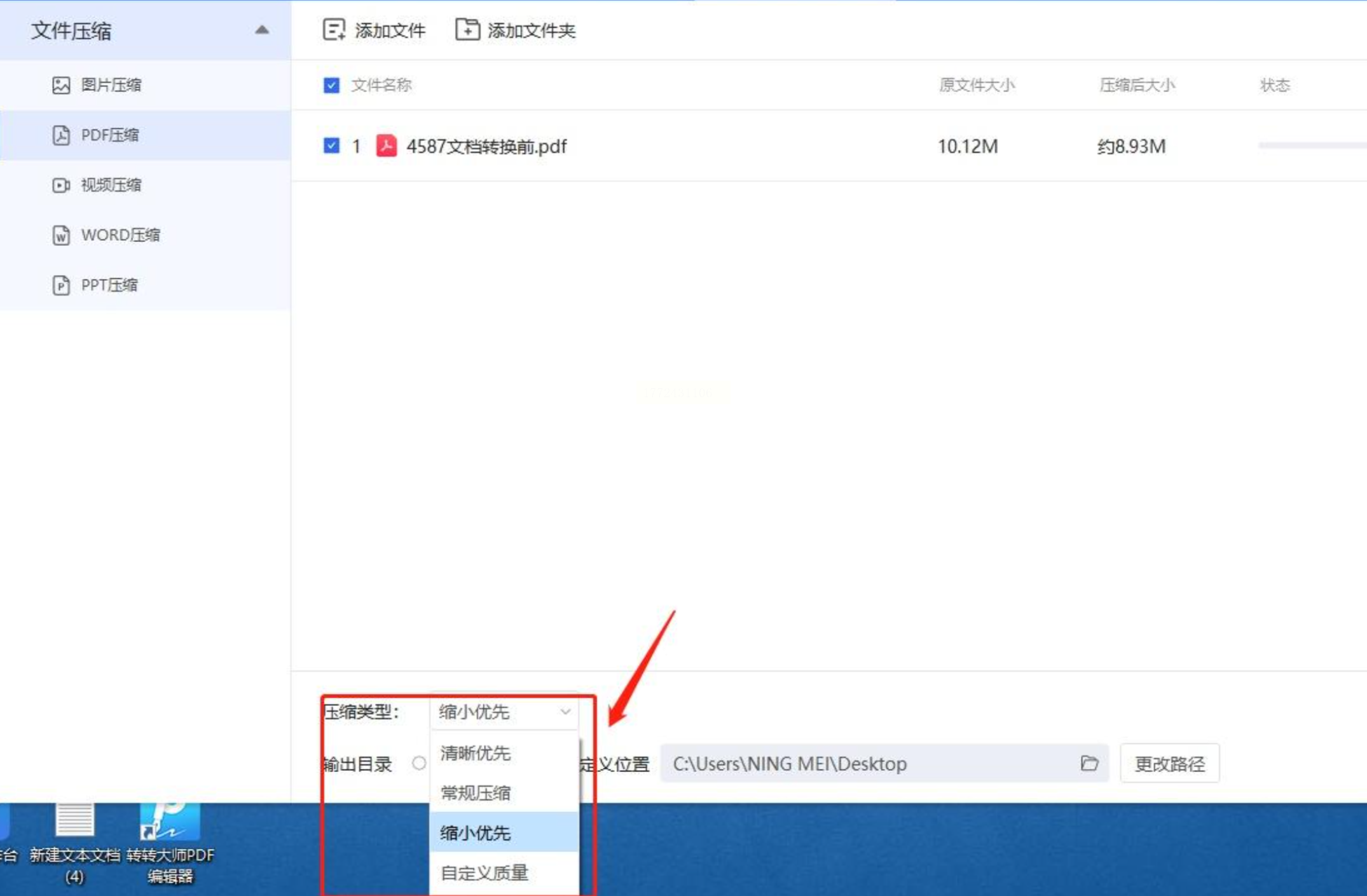Click the 更改路径 button
1367x896 pixels.
tap(1169, 763)
